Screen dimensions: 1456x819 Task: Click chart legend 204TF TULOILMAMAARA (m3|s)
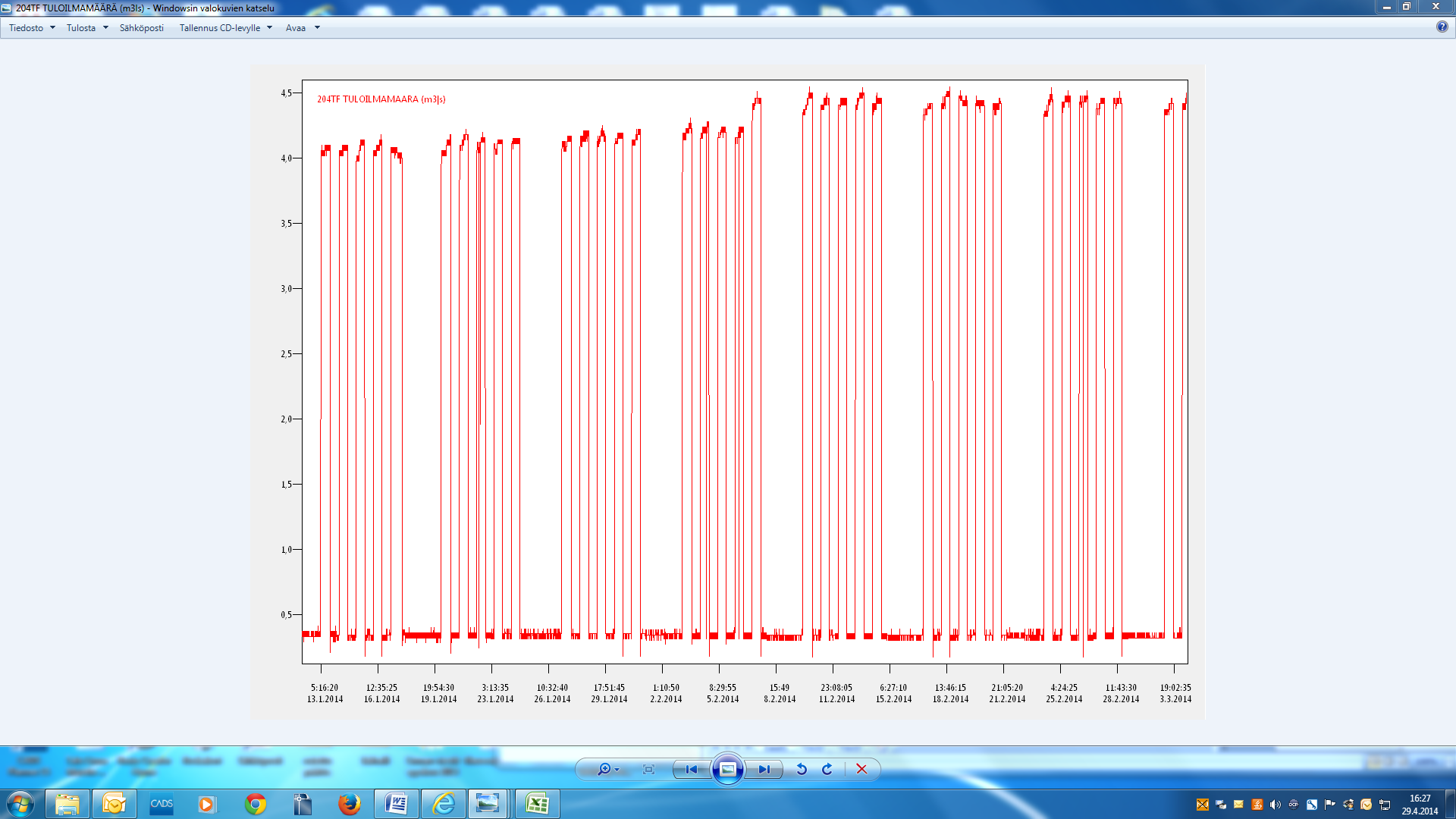(381, 99)
